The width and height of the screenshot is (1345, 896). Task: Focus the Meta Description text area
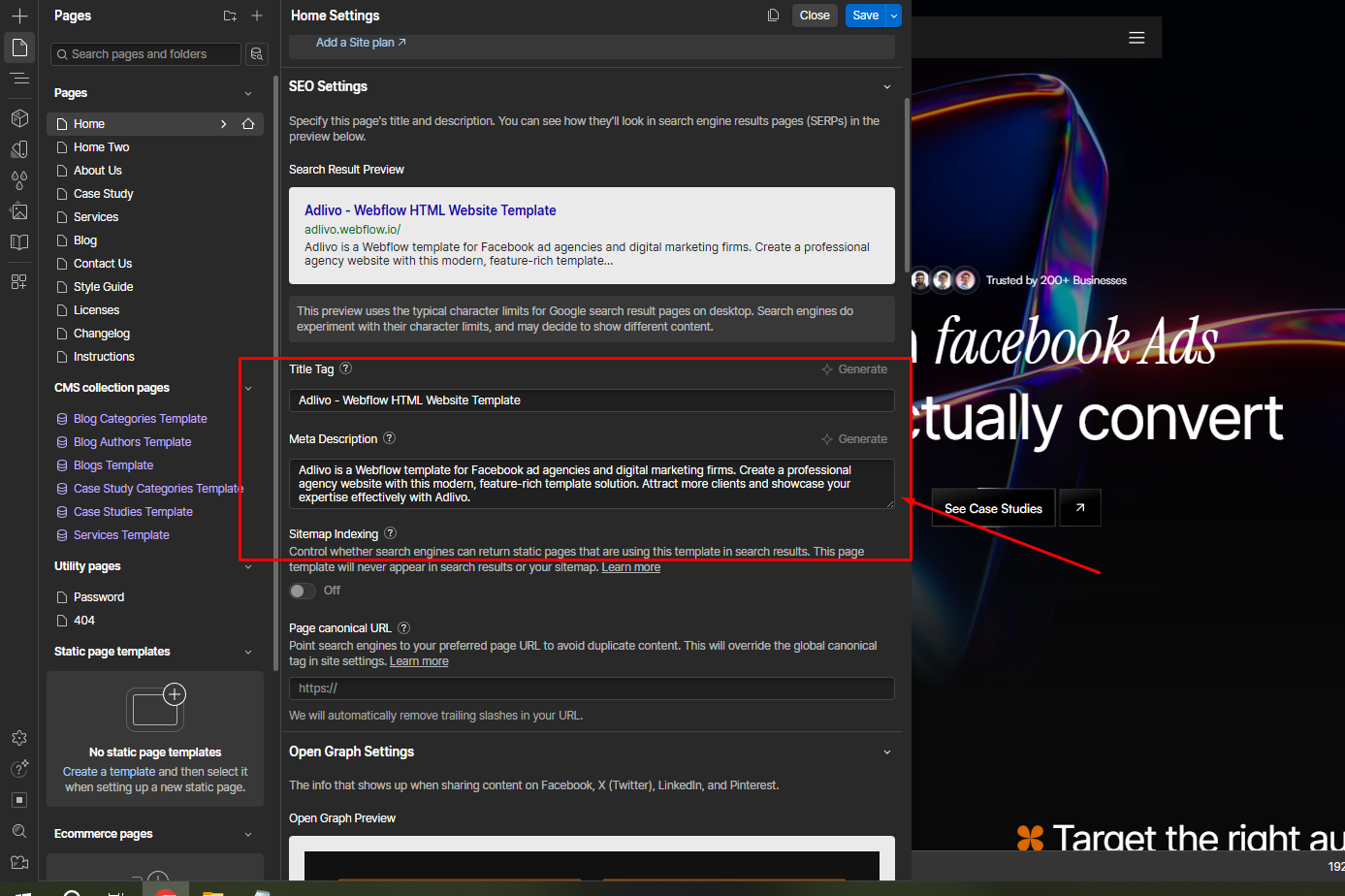coord(592,484)
